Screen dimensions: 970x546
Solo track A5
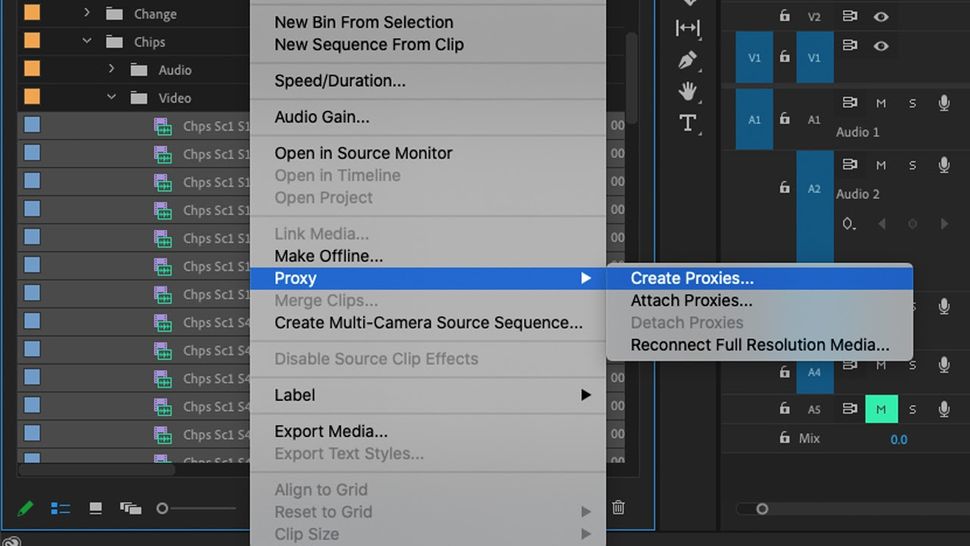click(x=912, y=409)
